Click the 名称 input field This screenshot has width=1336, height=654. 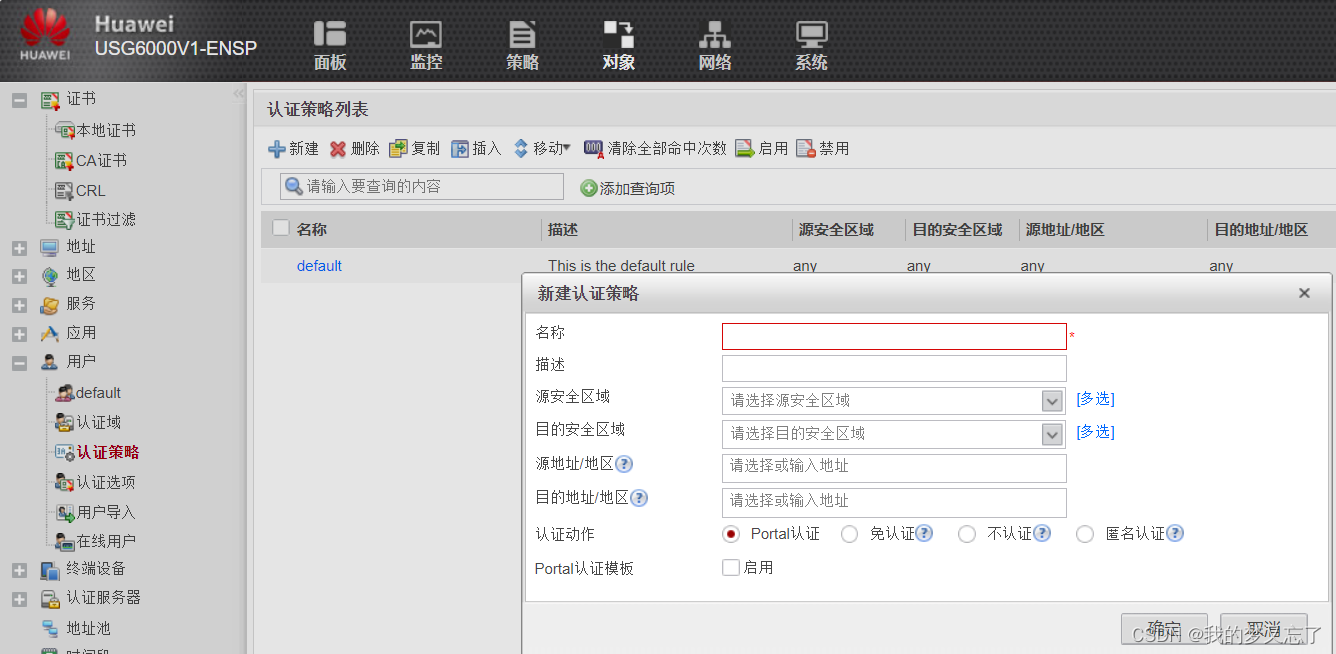point(893,336)
